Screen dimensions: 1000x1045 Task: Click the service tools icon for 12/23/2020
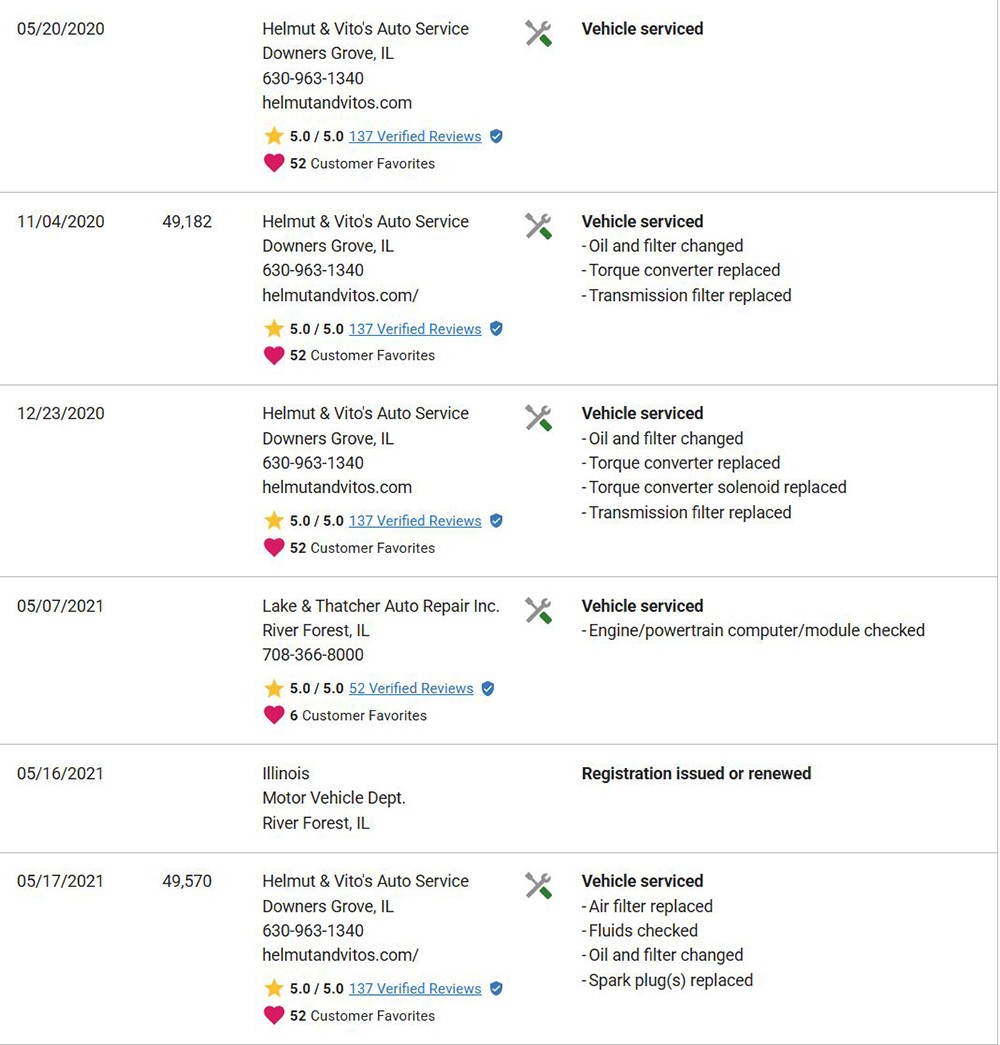click(x=538, y=418)
